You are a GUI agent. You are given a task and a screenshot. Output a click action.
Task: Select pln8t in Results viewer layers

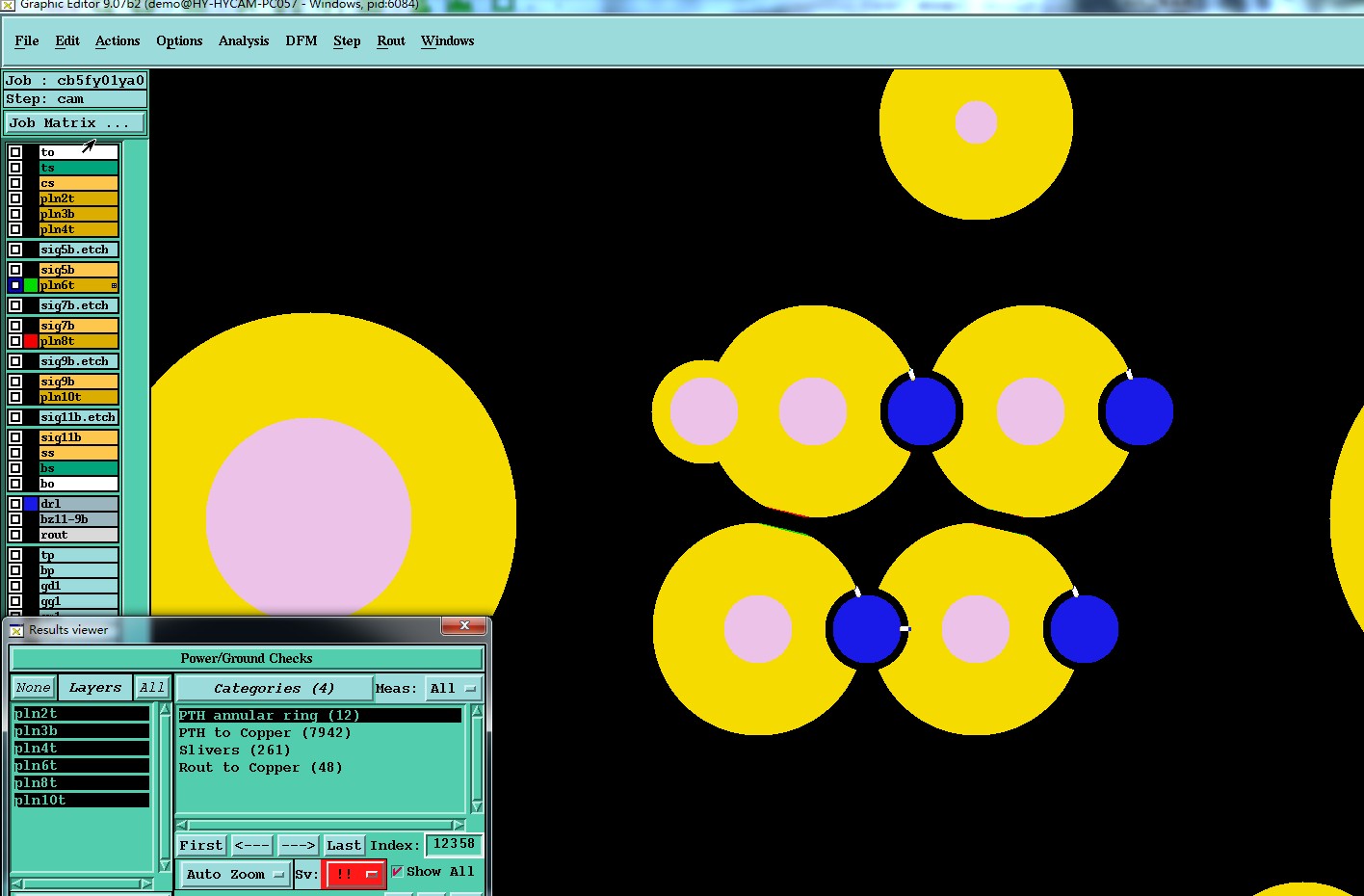point(82,783)
